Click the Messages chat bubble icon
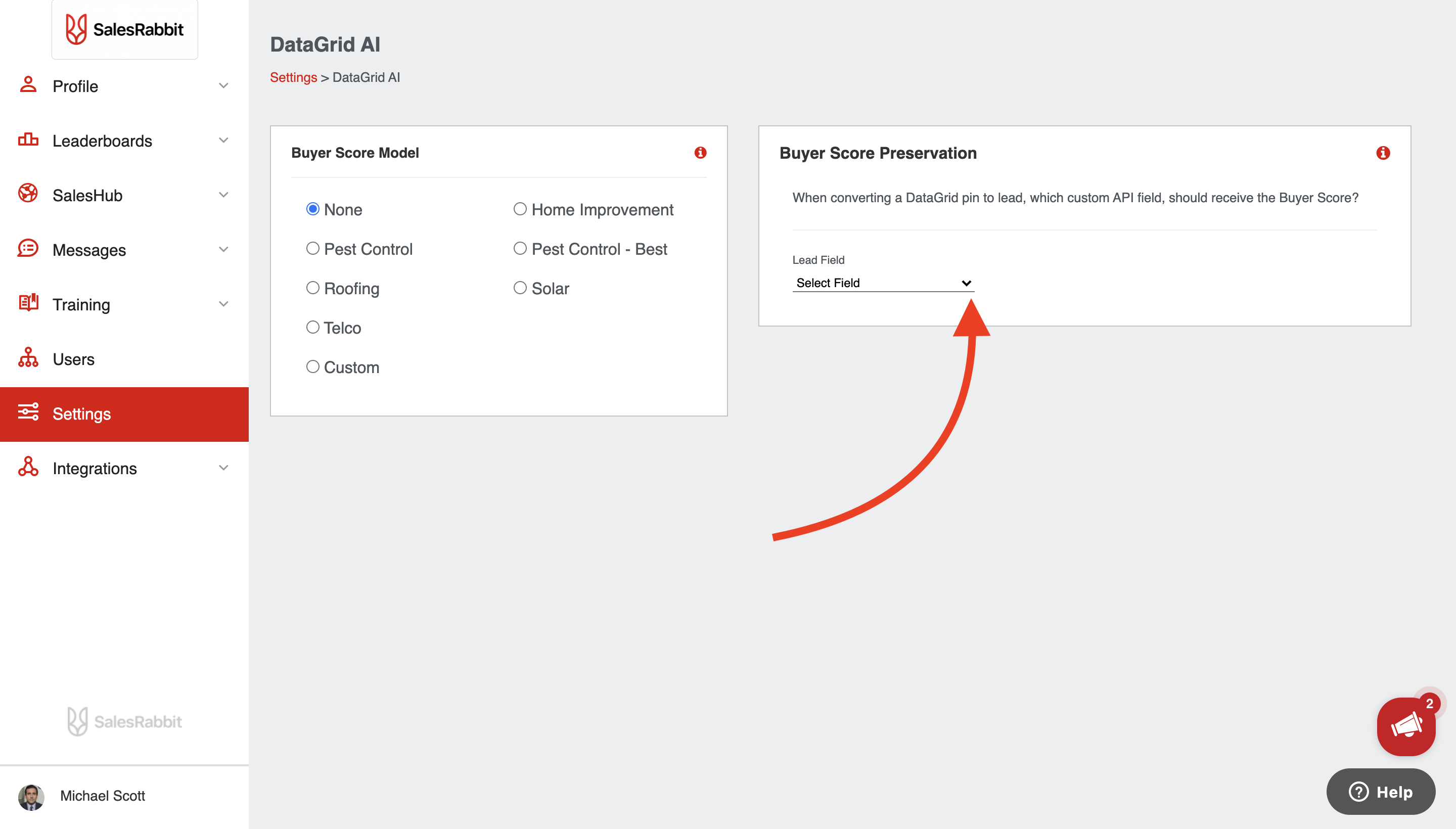This screenshot has height=829, width=1456. pos(28,248)
